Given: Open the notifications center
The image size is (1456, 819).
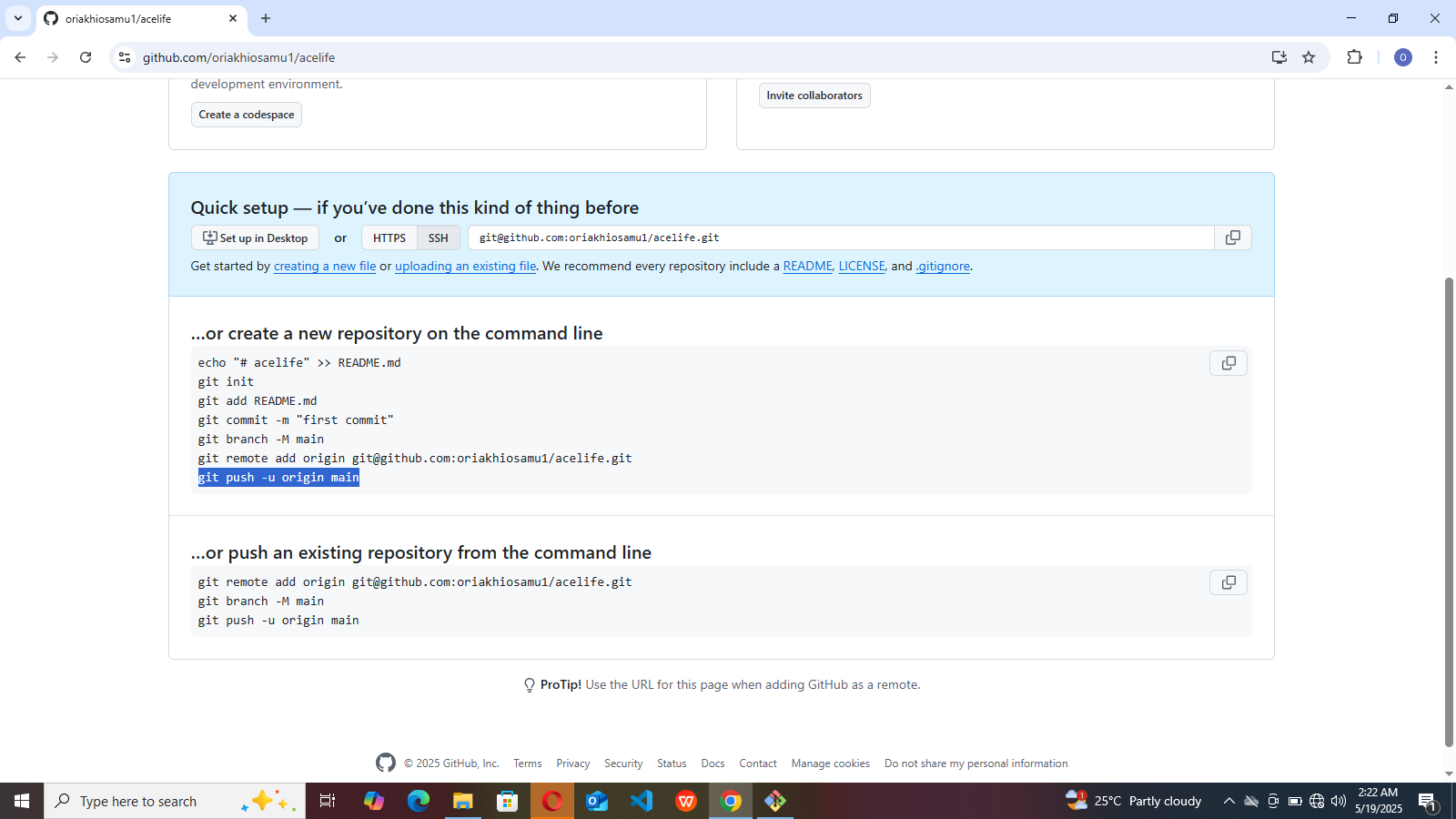Looking at the screenshot, I should coord(1428,801).
